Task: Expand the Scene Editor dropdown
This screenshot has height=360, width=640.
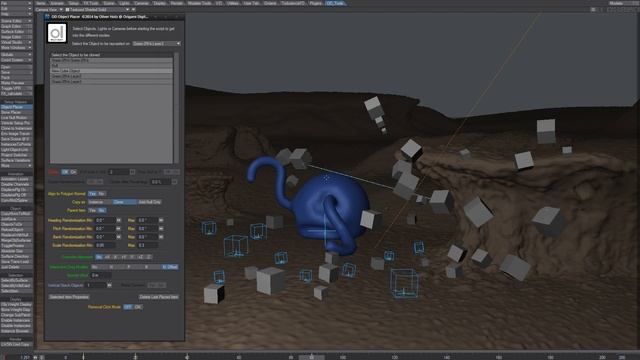Action: (x=16, y=21)
